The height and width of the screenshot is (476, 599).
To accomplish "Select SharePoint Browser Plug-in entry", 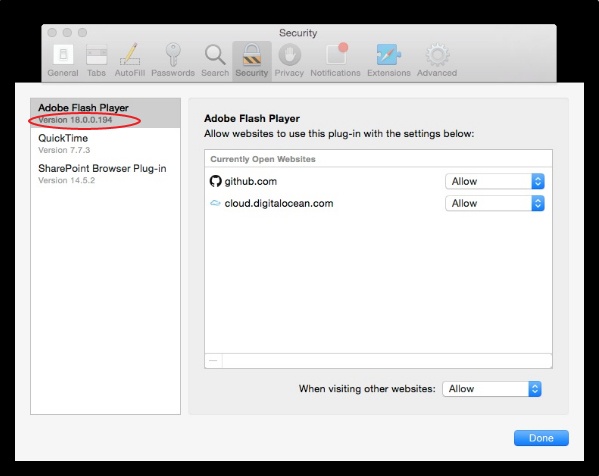I will pyautogui.click(x=105, y=174).
